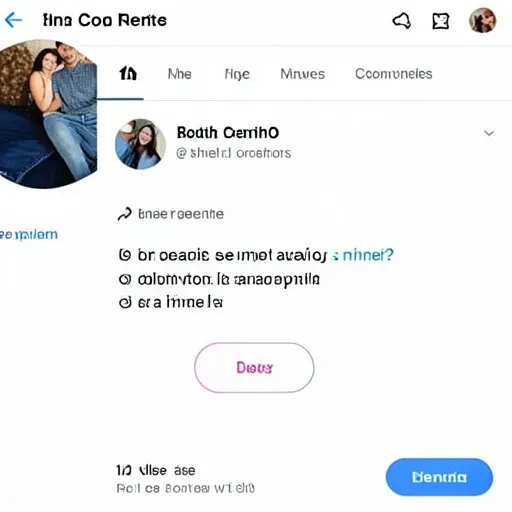Open the account avatar in header
Image resolution: width=512 pixels, height=512 pixels.
click(x=483, y=20)
